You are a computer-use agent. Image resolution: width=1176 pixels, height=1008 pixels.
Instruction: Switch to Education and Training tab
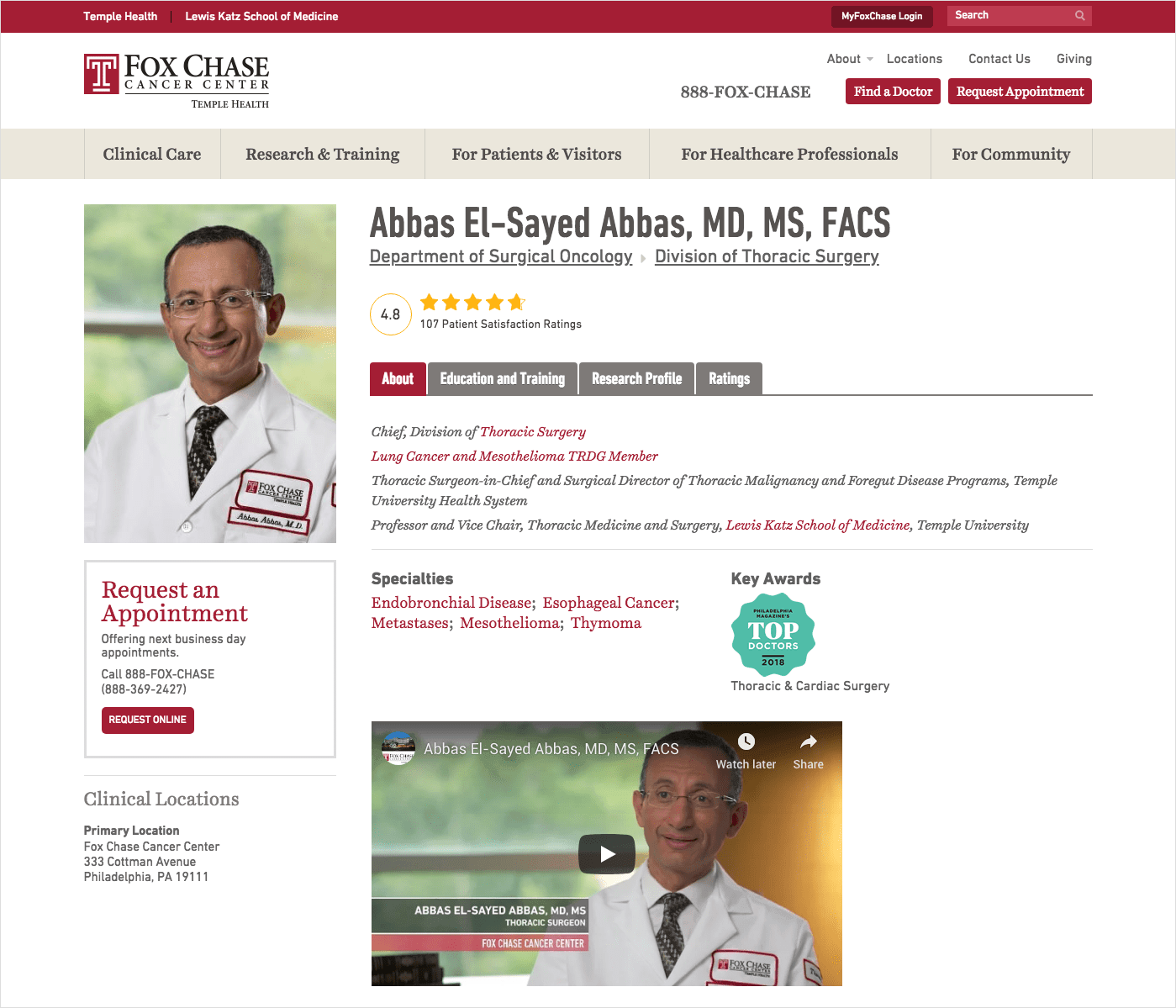[x=503, y=379]
